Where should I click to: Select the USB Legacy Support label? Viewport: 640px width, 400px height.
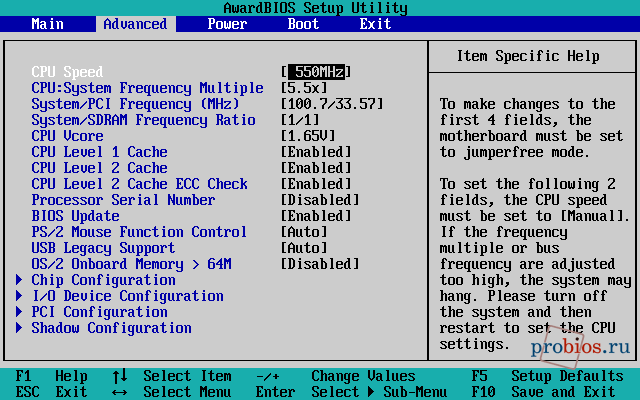103,248
